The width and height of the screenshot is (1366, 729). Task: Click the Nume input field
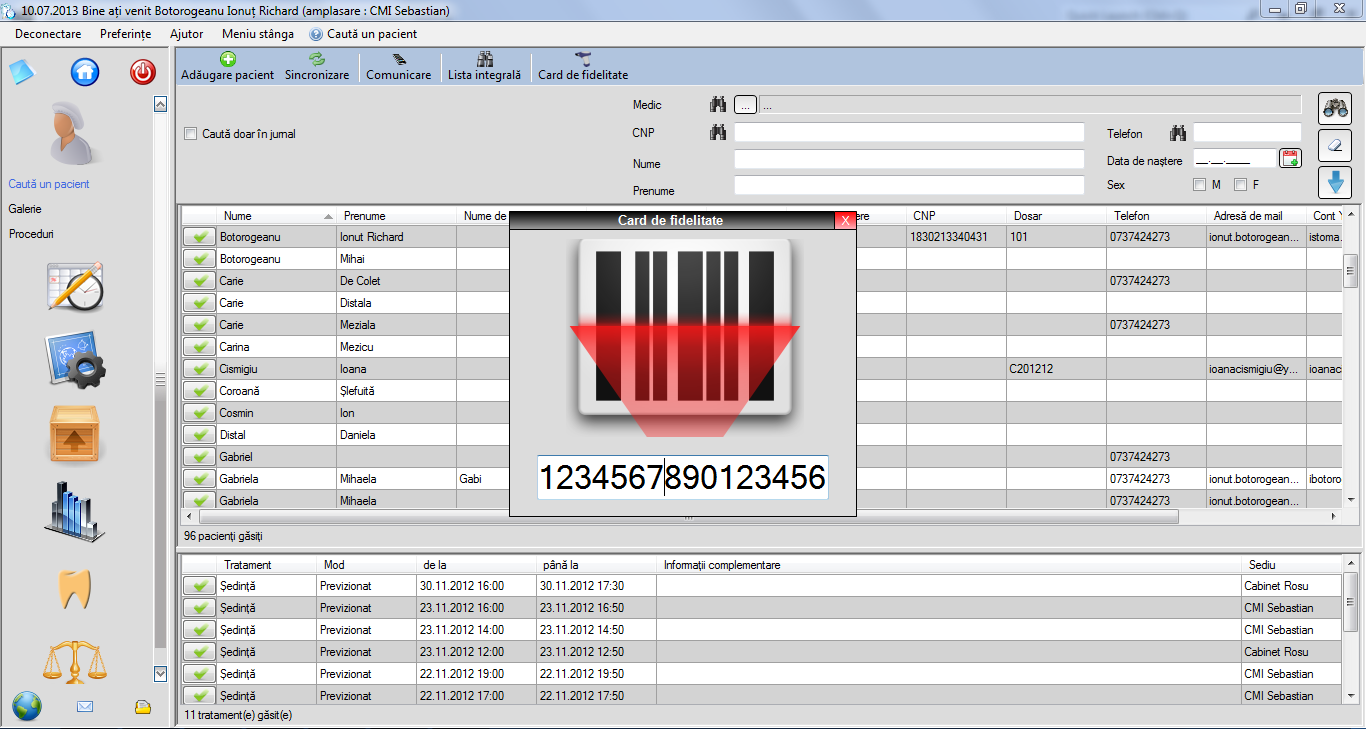(x=909, y=159)
